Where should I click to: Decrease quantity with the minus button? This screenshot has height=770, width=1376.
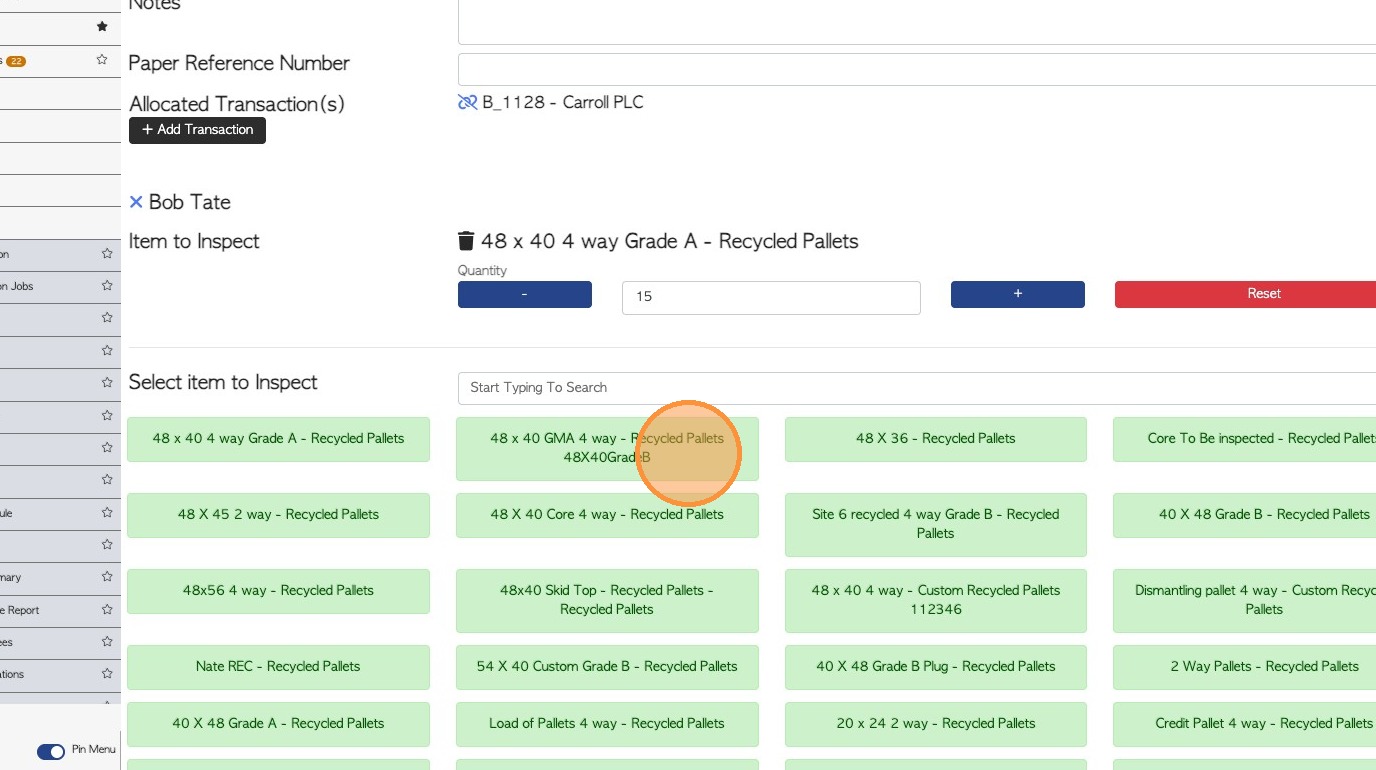525,294
